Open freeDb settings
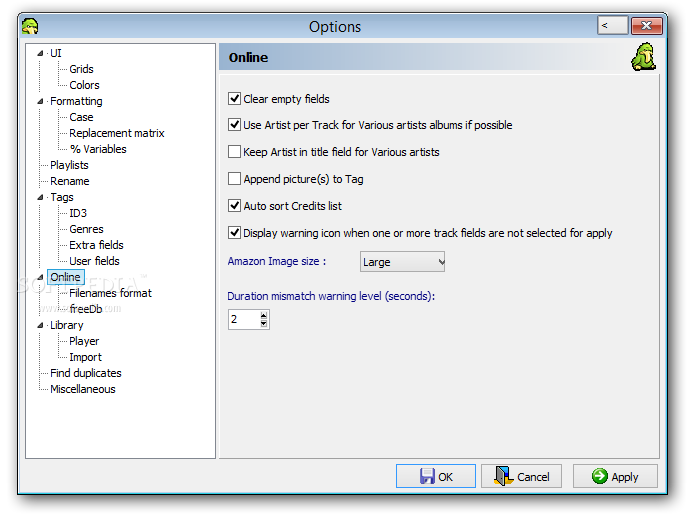Image resolution: width=688 pixels, height=515 pixels. [x=86, y=309]
